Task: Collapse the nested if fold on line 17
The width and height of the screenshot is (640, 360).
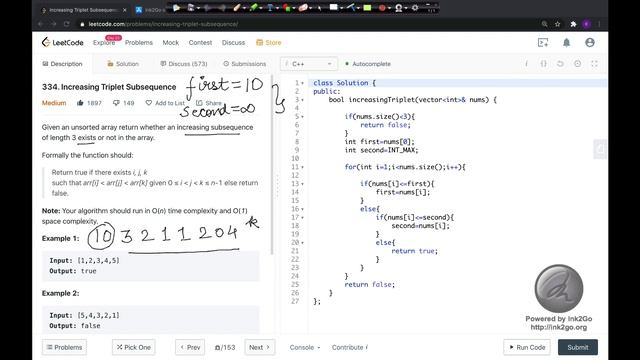Action: (302, 218)
